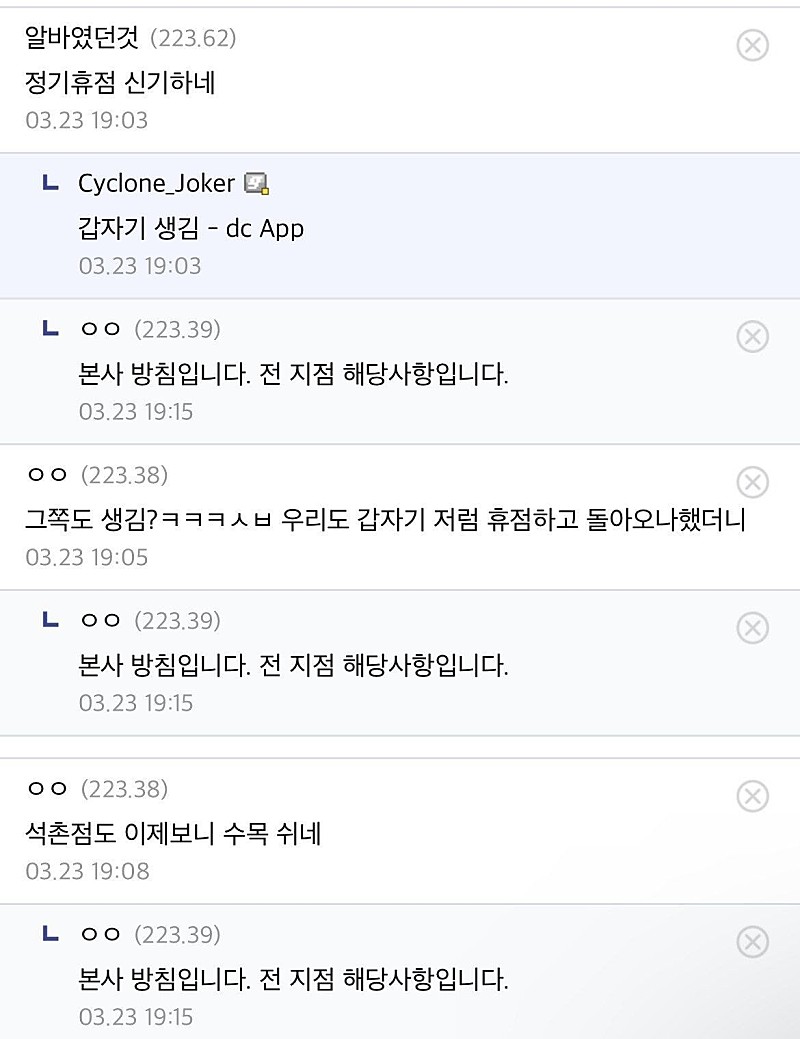Delete 알바였던것's comment with the X icon

tap(752, 45)
